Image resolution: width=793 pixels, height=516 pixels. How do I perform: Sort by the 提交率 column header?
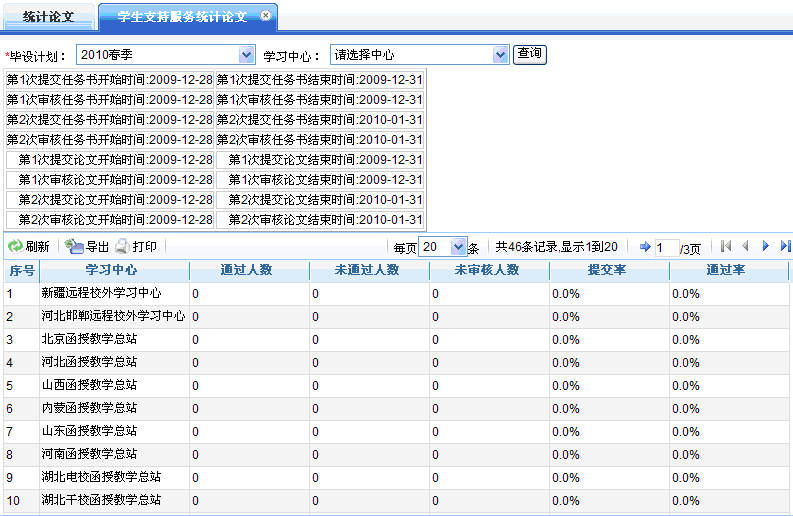[609, 270]
